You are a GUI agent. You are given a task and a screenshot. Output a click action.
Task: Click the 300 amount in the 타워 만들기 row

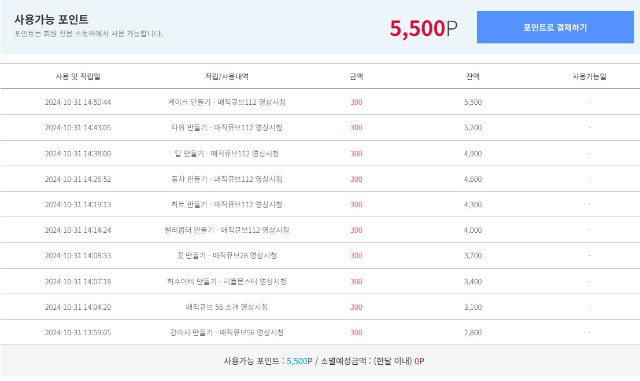pos(356,127)
